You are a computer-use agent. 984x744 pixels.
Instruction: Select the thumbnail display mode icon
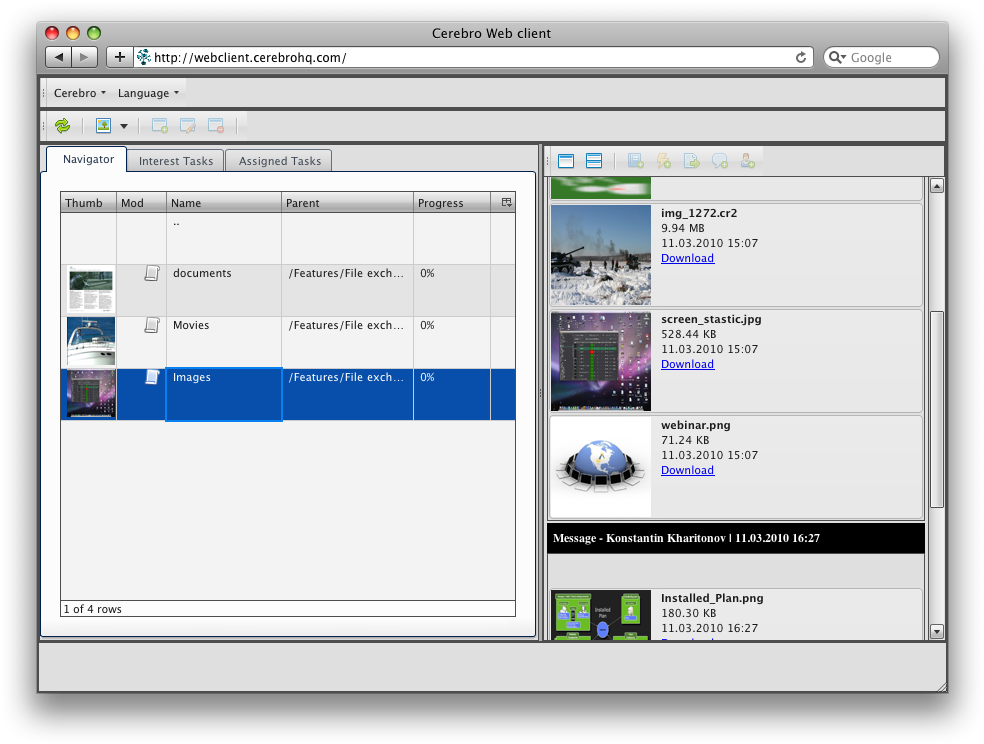tap(104, 125)
